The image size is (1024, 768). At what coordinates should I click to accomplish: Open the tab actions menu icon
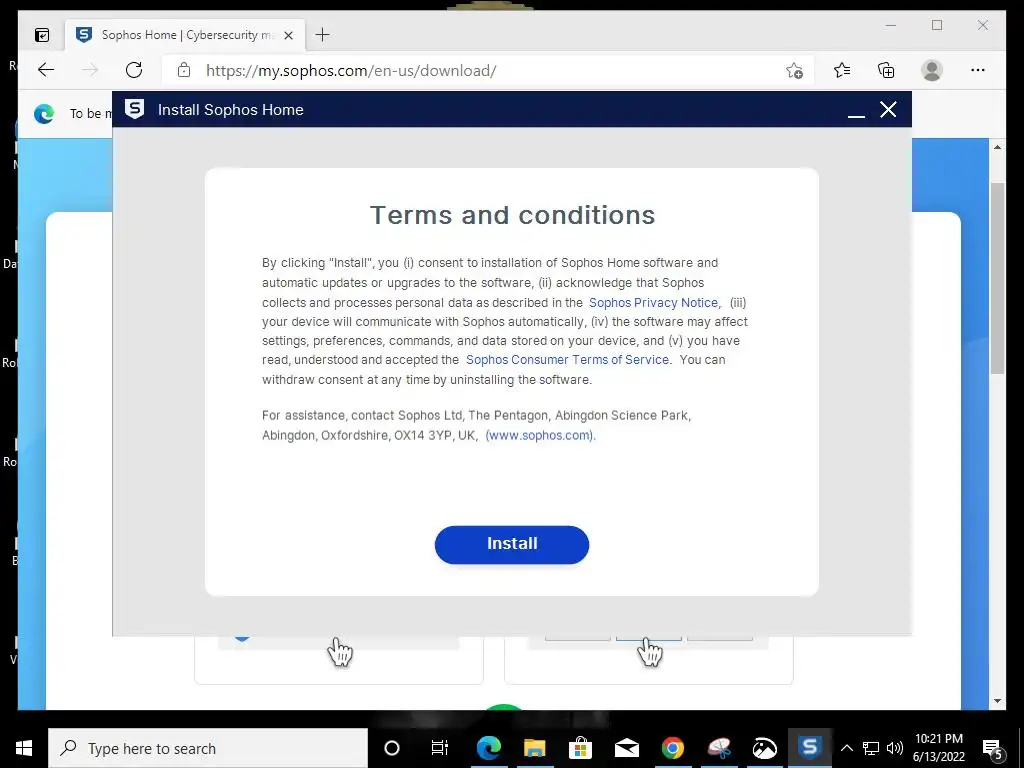tap(42, 35)
